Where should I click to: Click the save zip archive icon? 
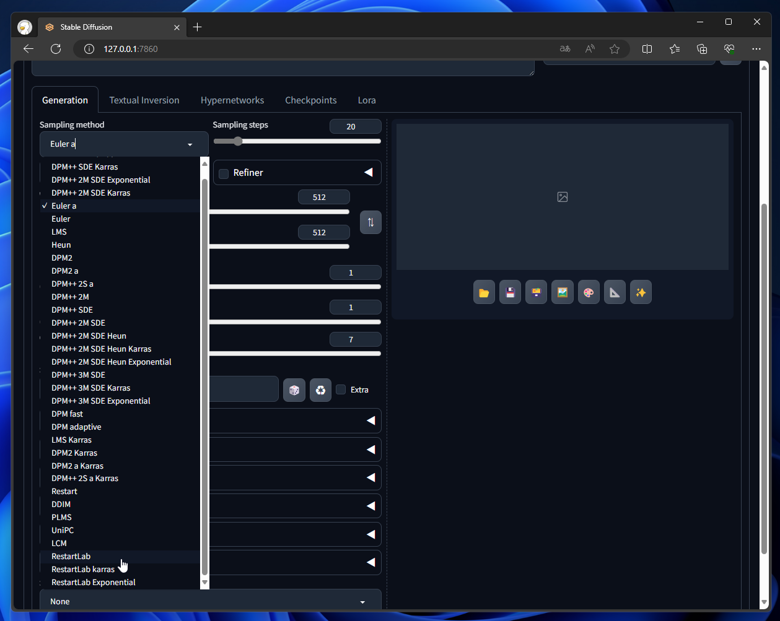(x=536, y=293)
